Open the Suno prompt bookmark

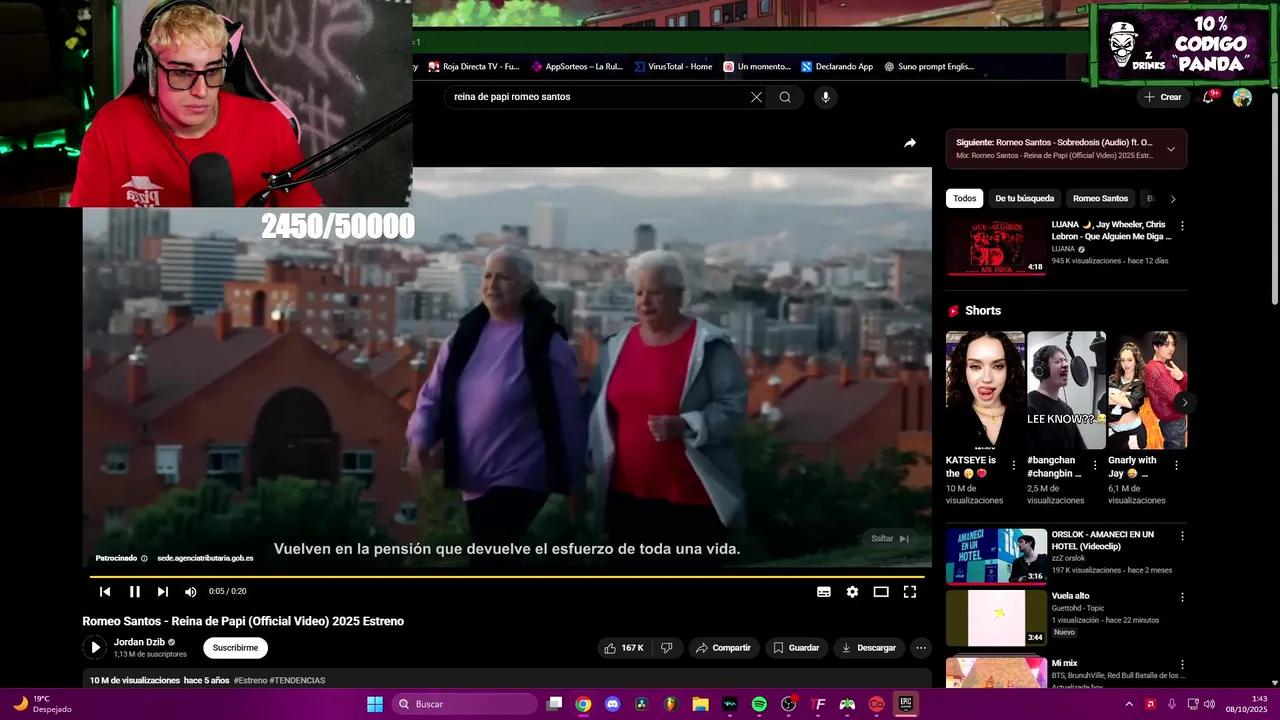pos(929,67)
